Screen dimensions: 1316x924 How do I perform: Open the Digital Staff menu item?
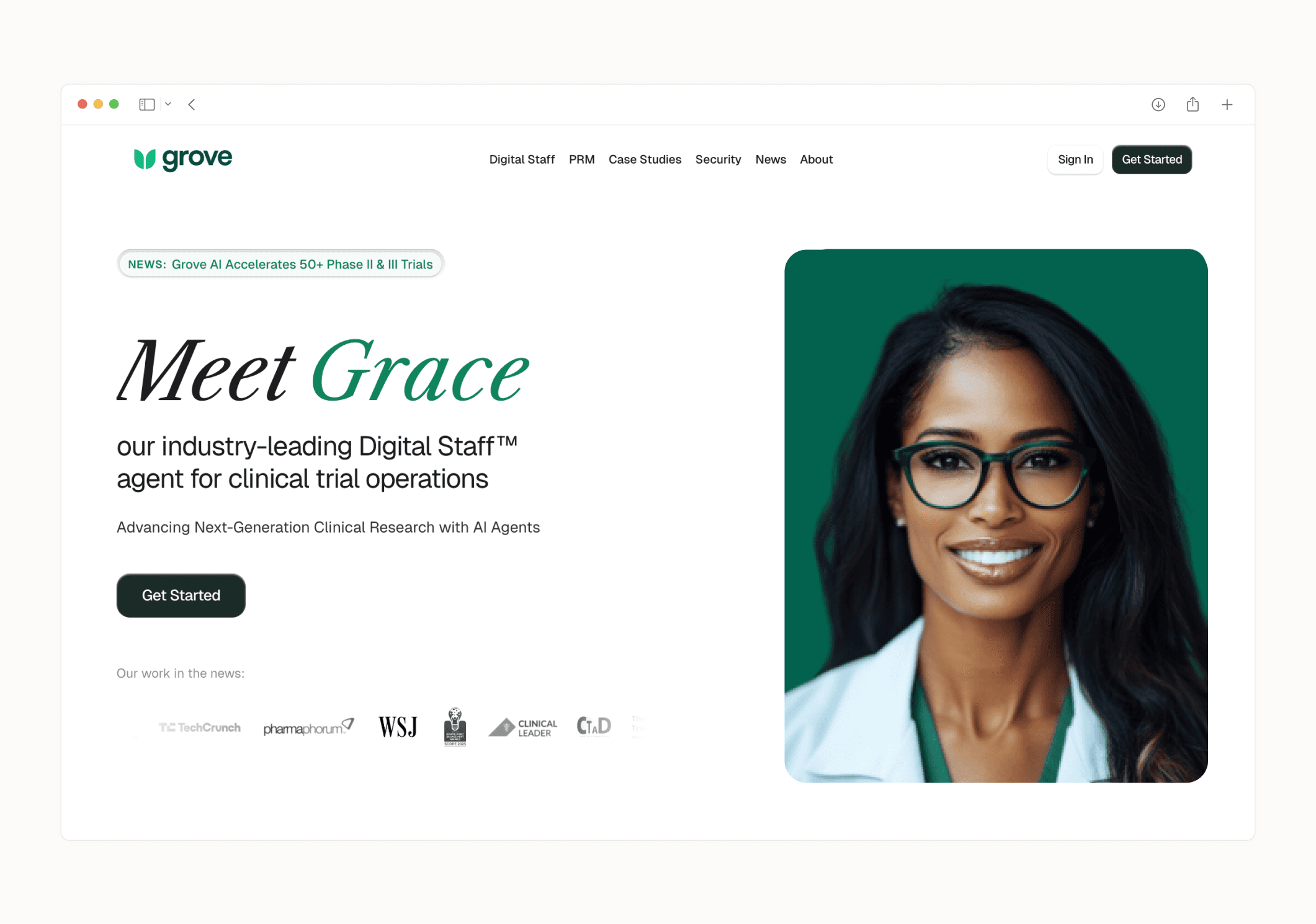[x=522, y=159]
